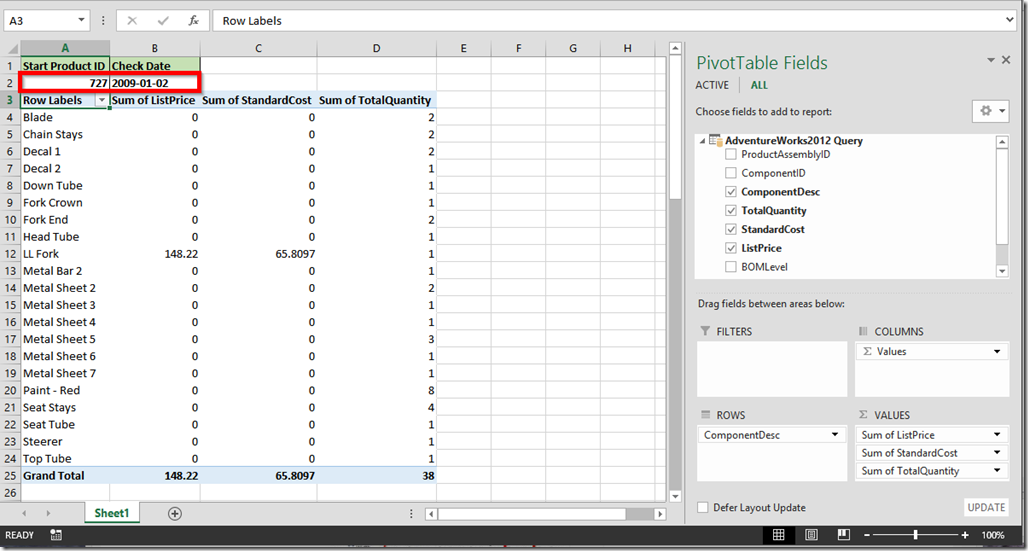Open Row Labels filter dropdown
Viewport: 1028px width, 551px height.
[x=102, y=100]
